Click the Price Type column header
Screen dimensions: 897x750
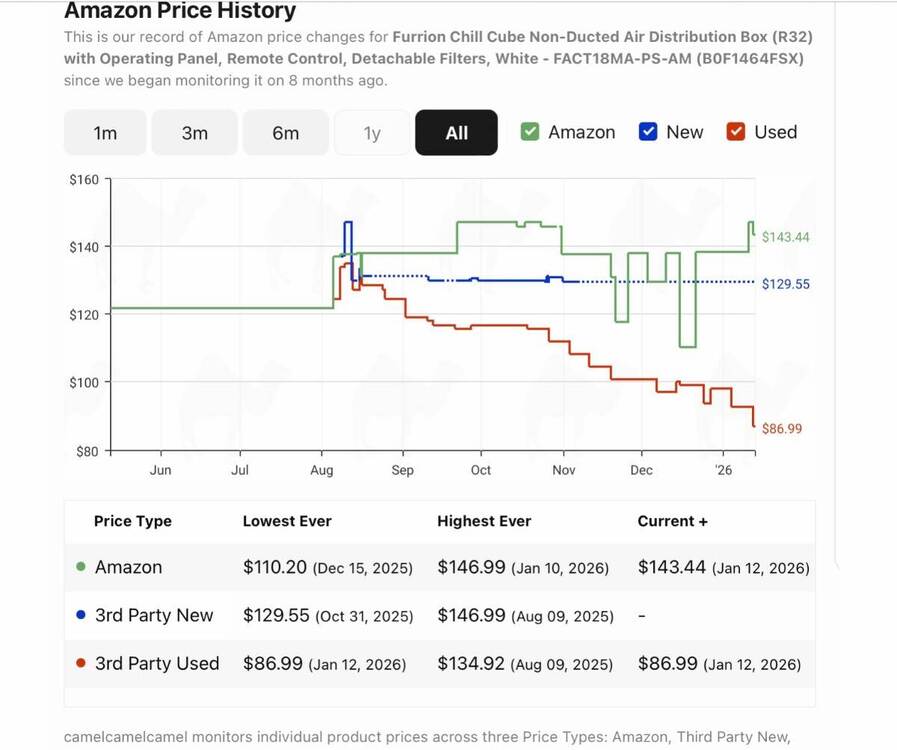(133, 521)
